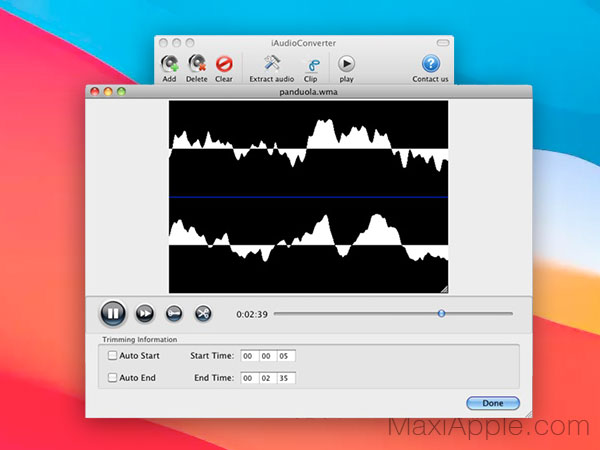
Task: Click the iAudioConverter window title
Action: (303, 43)
